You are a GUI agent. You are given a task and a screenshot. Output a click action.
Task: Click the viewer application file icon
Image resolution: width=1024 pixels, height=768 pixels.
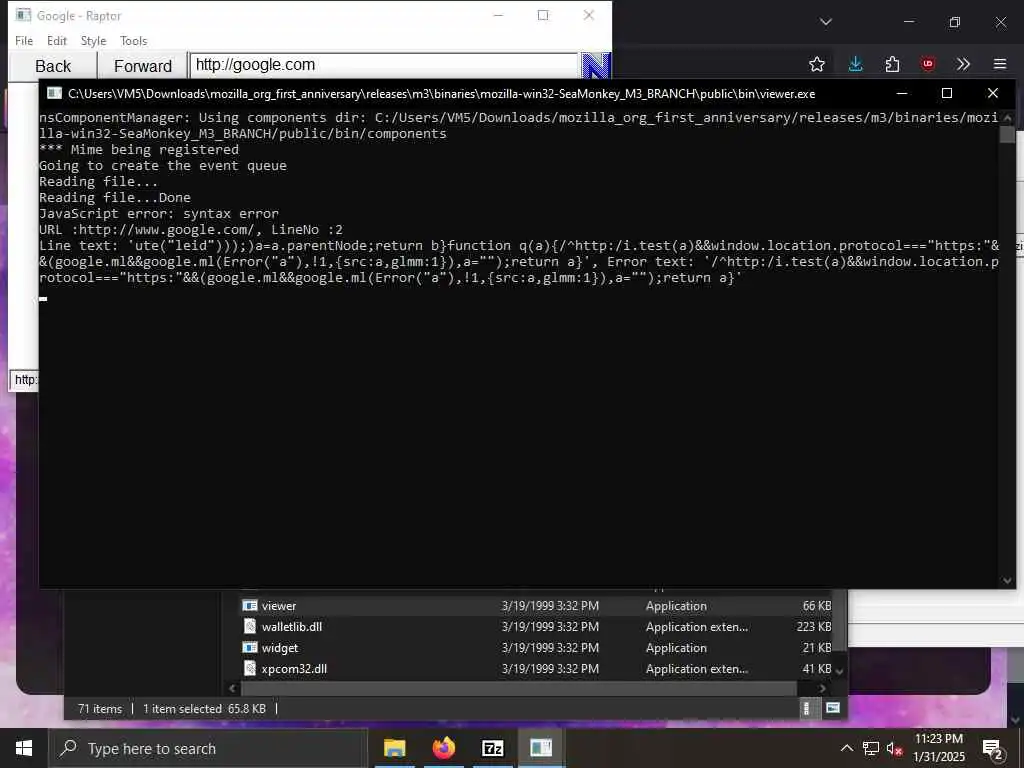(x=249, y=605)
